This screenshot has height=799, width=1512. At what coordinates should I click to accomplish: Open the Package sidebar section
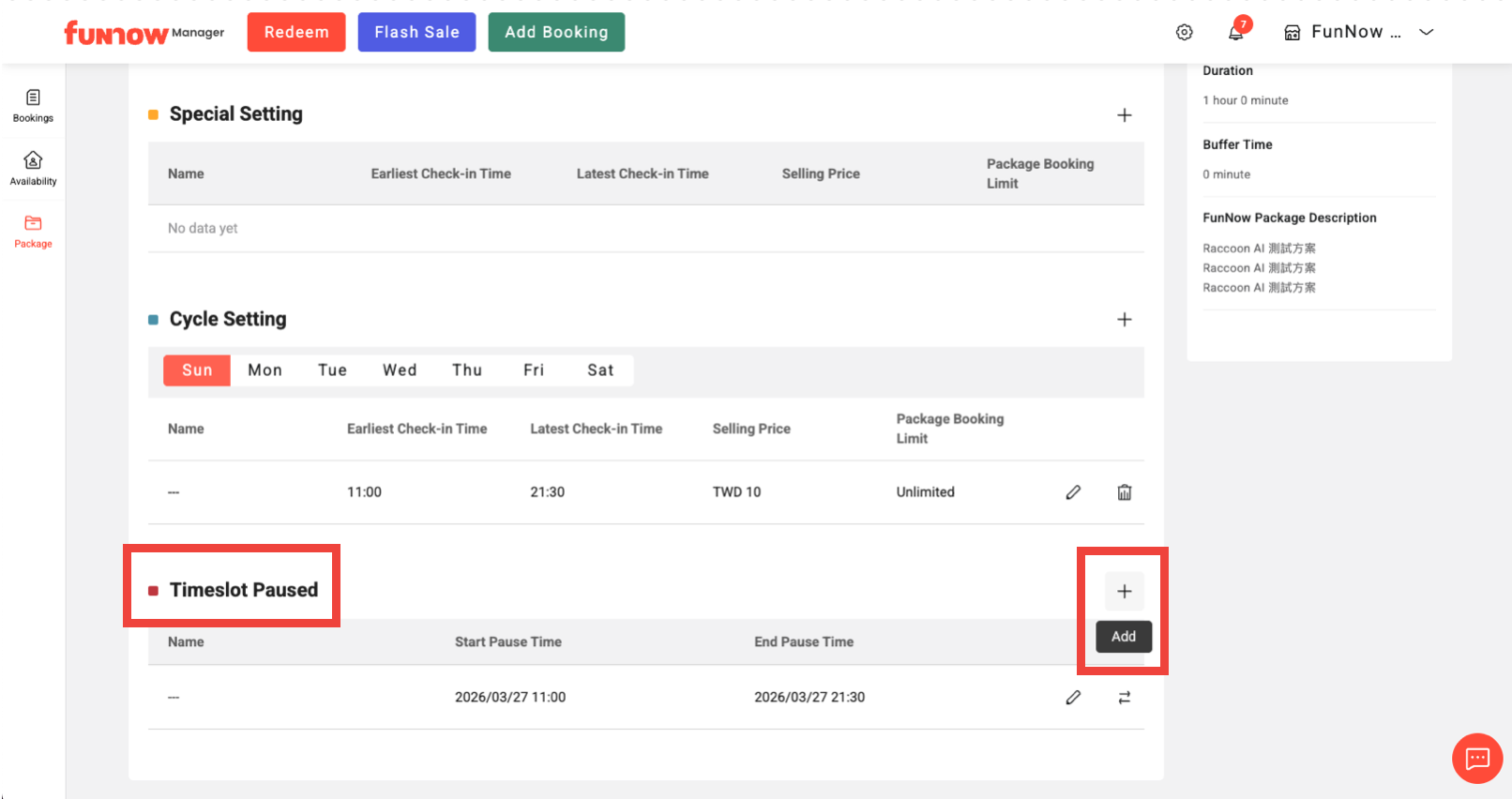[x=33, y=231]
